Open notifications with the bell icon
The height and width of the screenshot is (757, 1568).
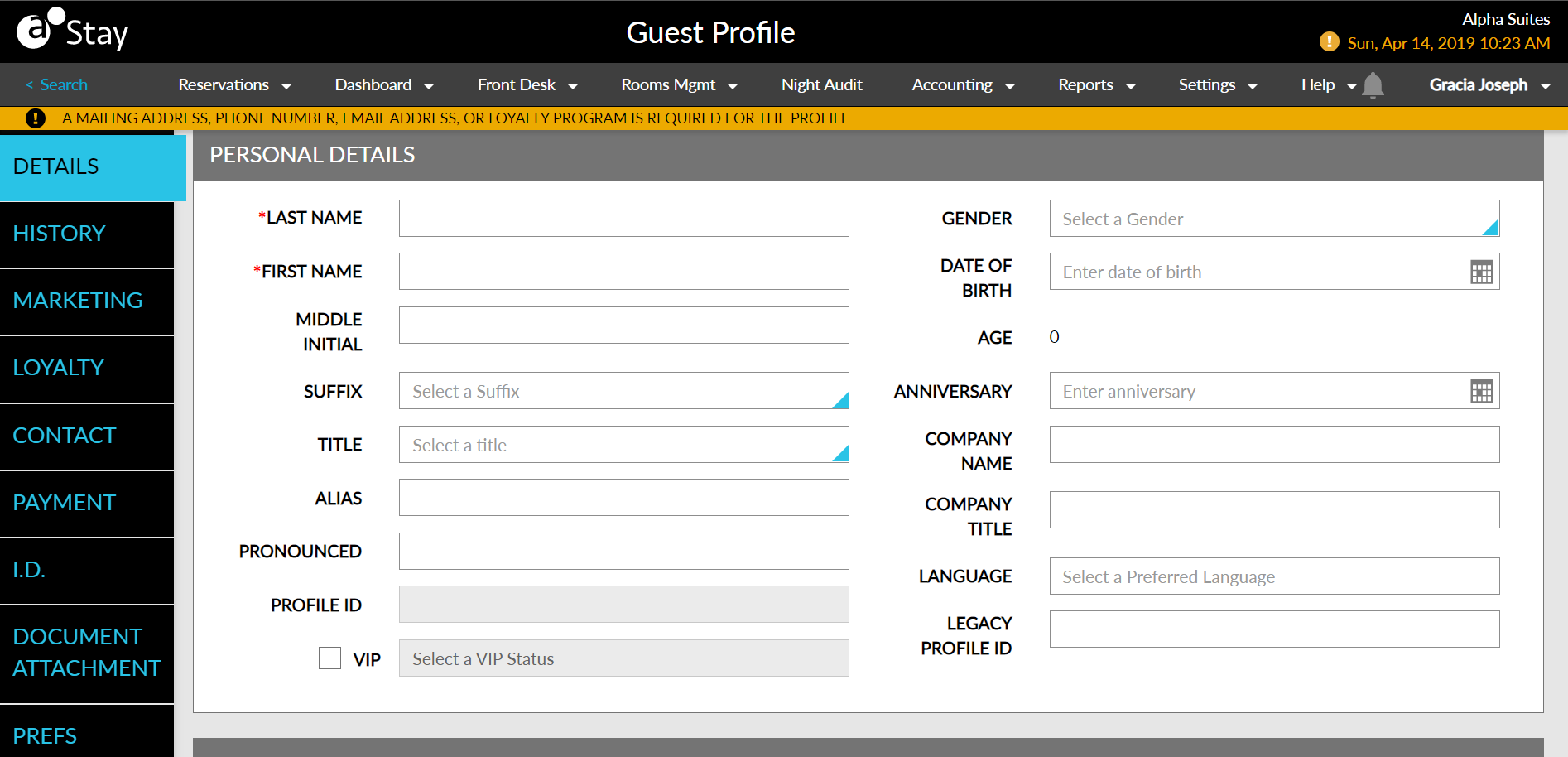(1373, 84)
